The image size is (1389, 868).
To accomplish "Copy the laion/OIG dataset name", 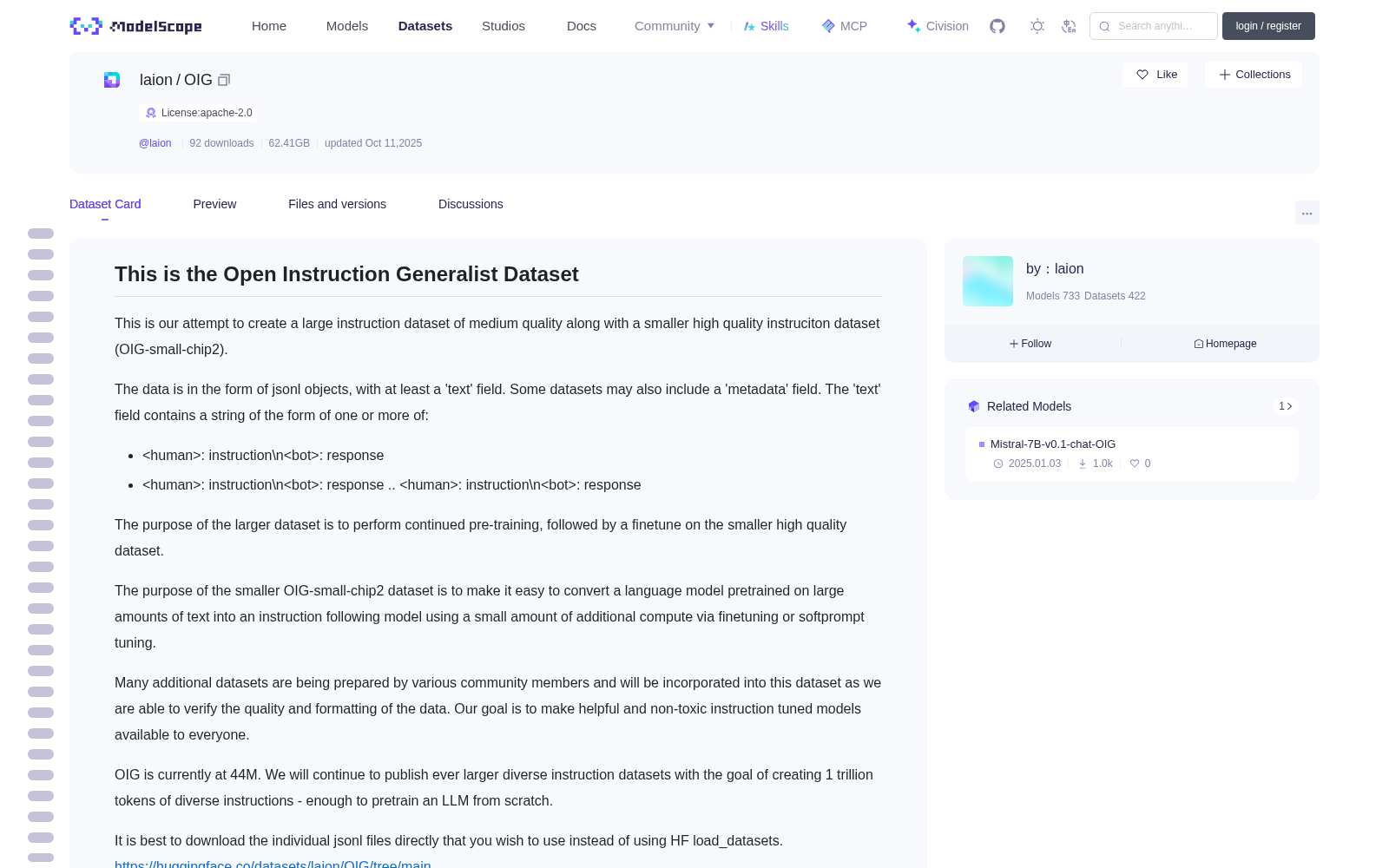I will click(224, 80).
